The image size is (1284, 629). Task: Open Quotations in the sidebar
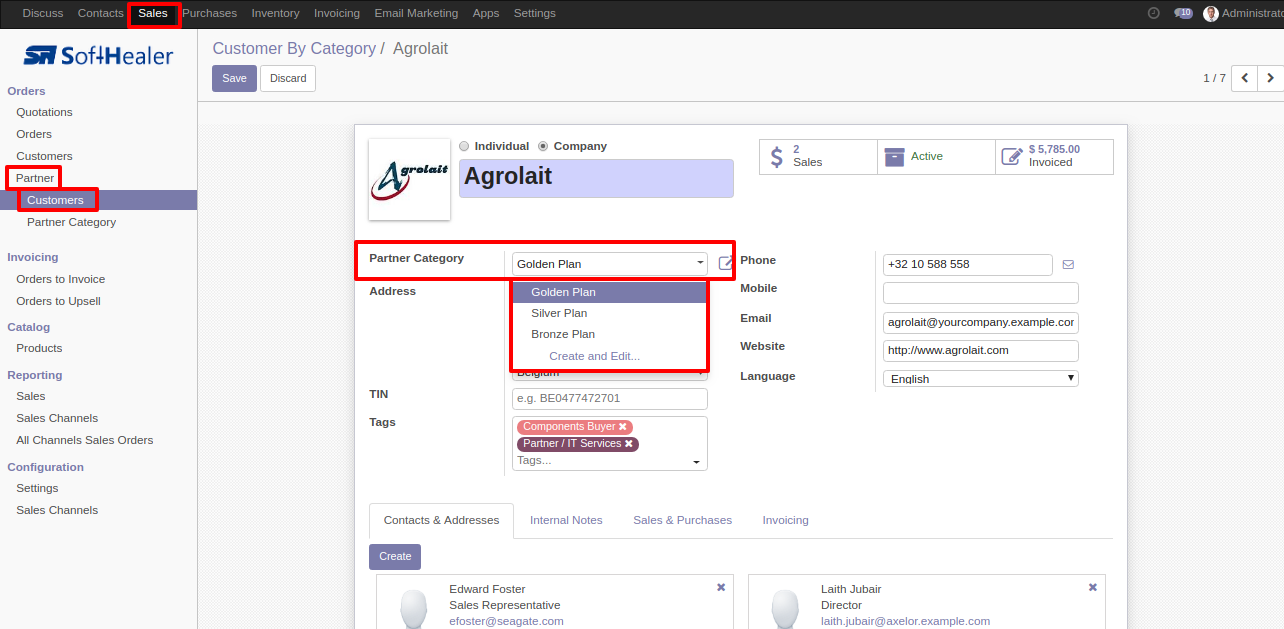(x=44, y=112)
